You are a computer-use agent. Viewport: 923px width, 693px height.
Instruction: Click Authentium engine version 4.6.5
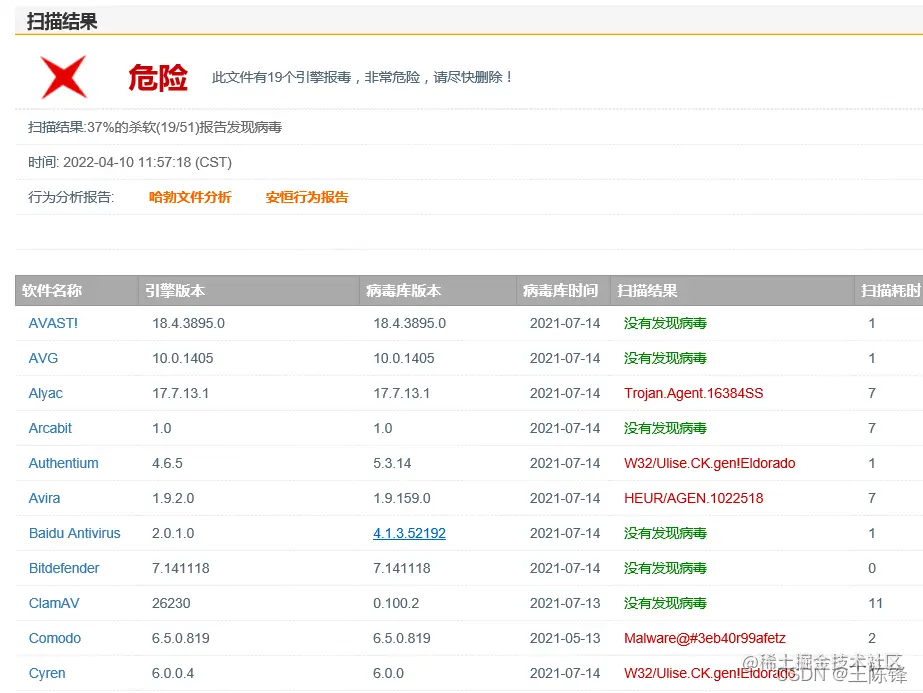pyautogui.click(x=167, y=463)
